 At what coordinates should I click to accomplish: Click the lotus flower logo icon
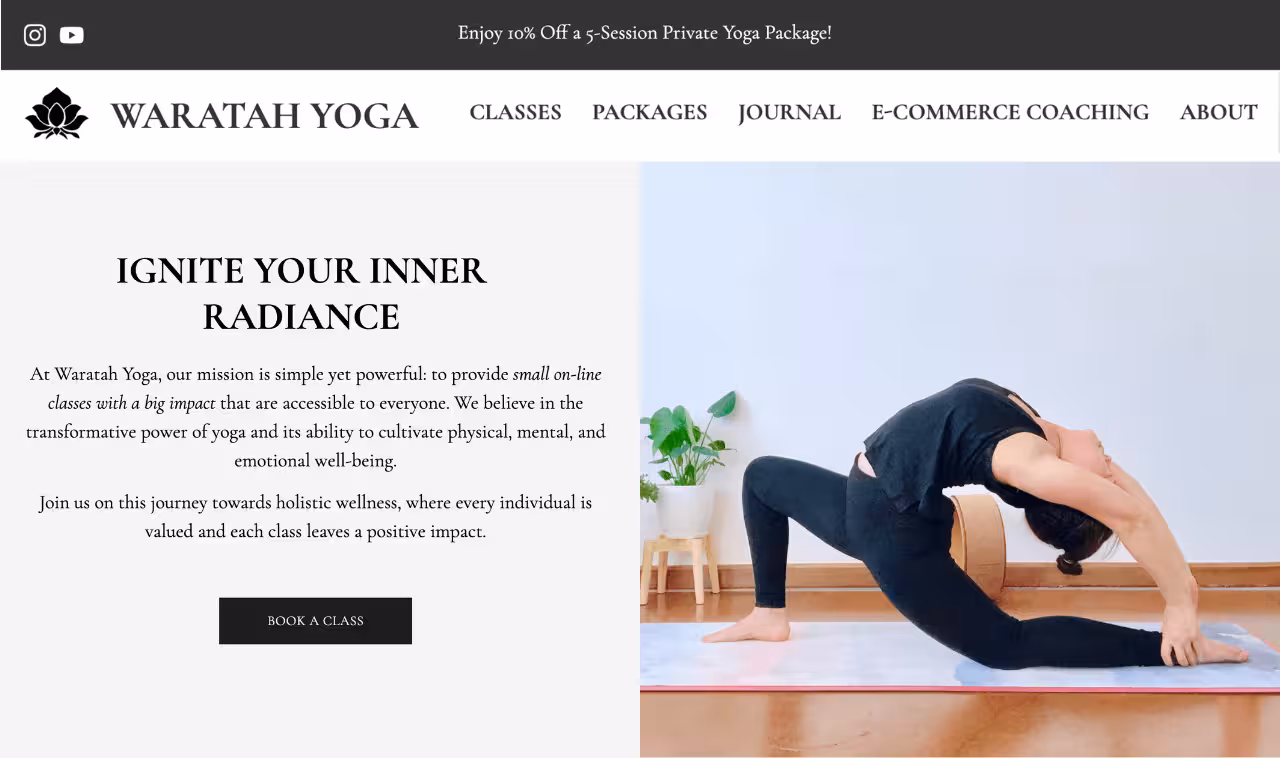[x=57, y=113]
